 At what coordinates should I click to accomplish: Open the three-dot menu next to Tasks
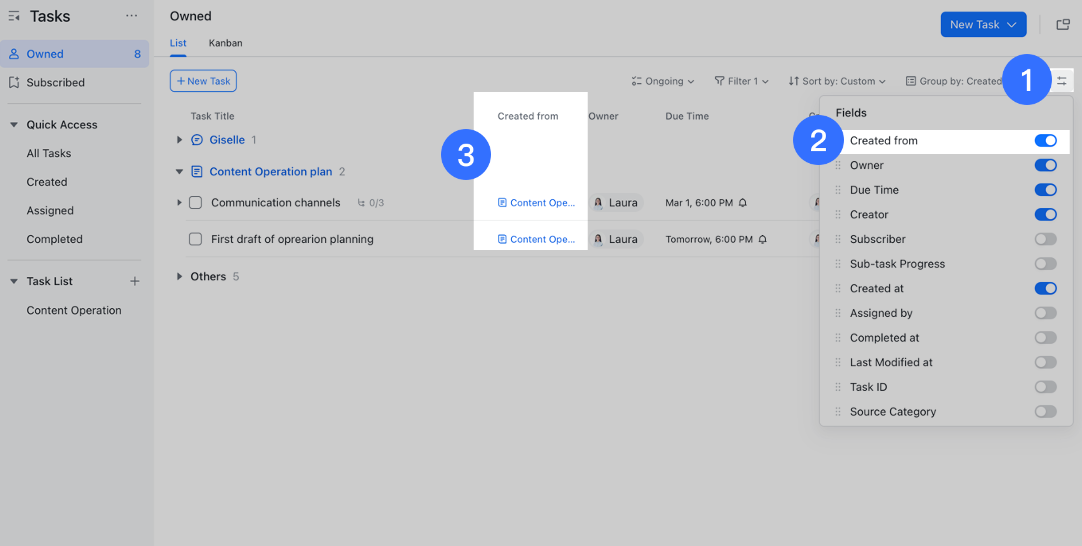click(x=131, y=16)
